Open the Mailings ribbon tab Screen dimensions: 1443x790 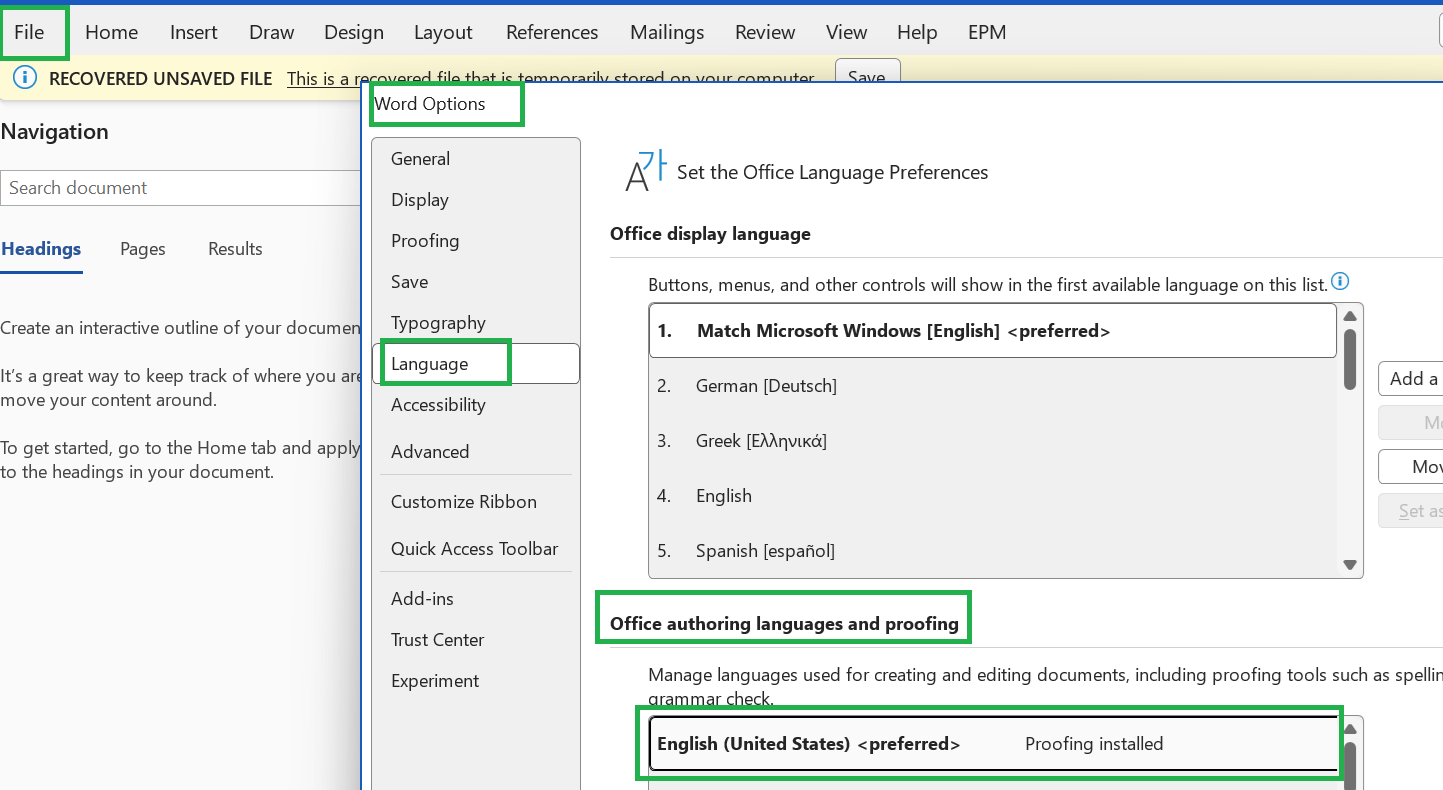click(x=667, y=32)
